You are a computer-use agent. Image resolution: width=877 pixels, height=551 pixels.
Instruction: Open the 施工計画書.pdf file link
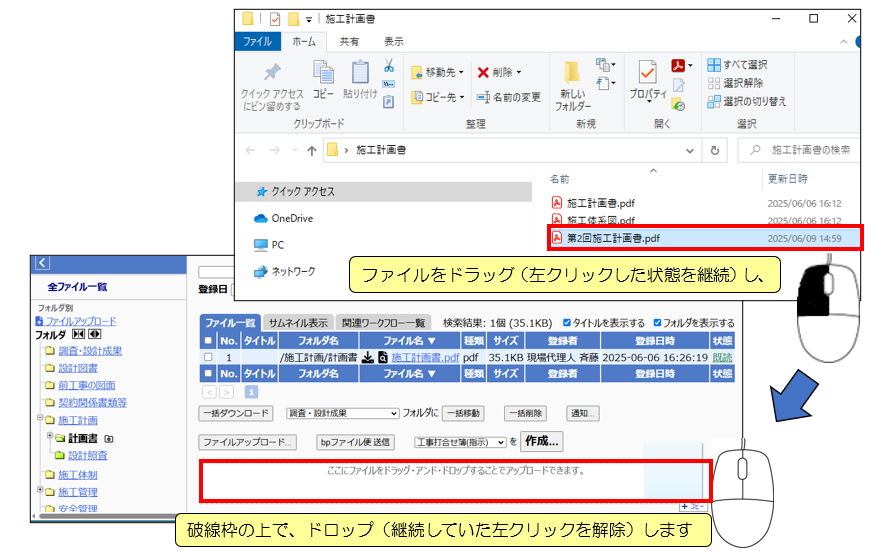click(424, 357)
